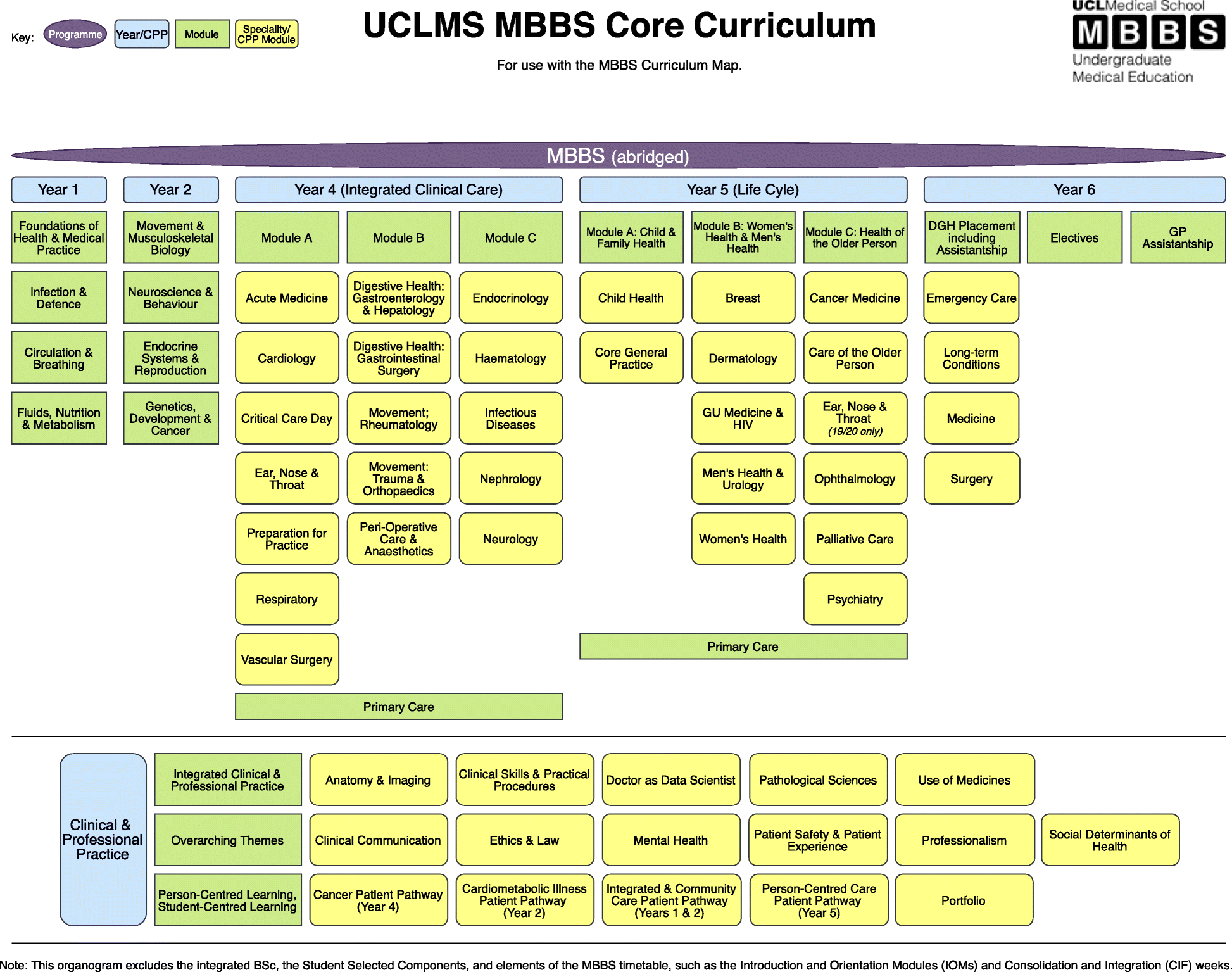The image size is (1232, 972).
Task: Open Digestive Health: Gastrointestinal Surgery
Action: [399, 358]
